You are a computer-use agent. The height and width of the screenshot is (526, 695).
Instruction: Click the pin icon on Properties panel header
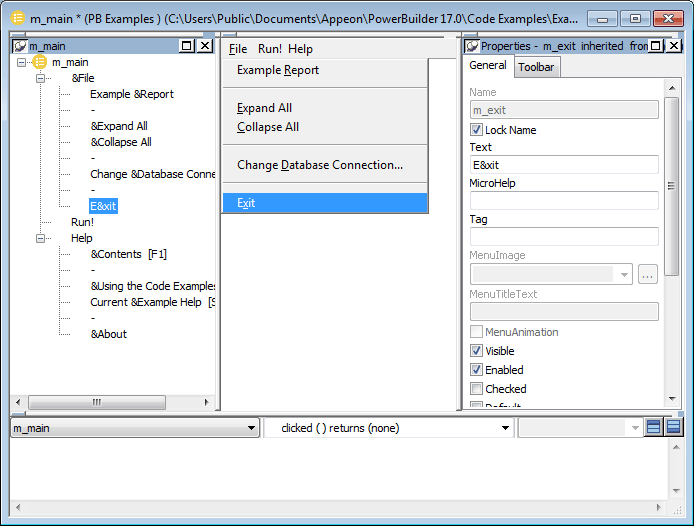[x=471, y=46]
